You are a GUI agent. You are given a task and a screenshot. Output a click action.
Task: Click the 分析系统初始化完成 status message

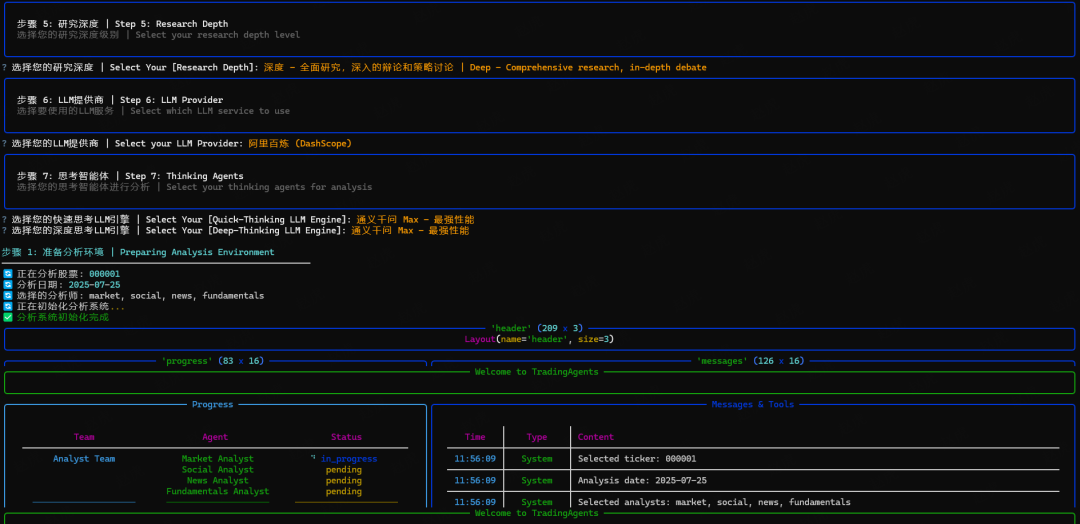[x=63, y=317]
